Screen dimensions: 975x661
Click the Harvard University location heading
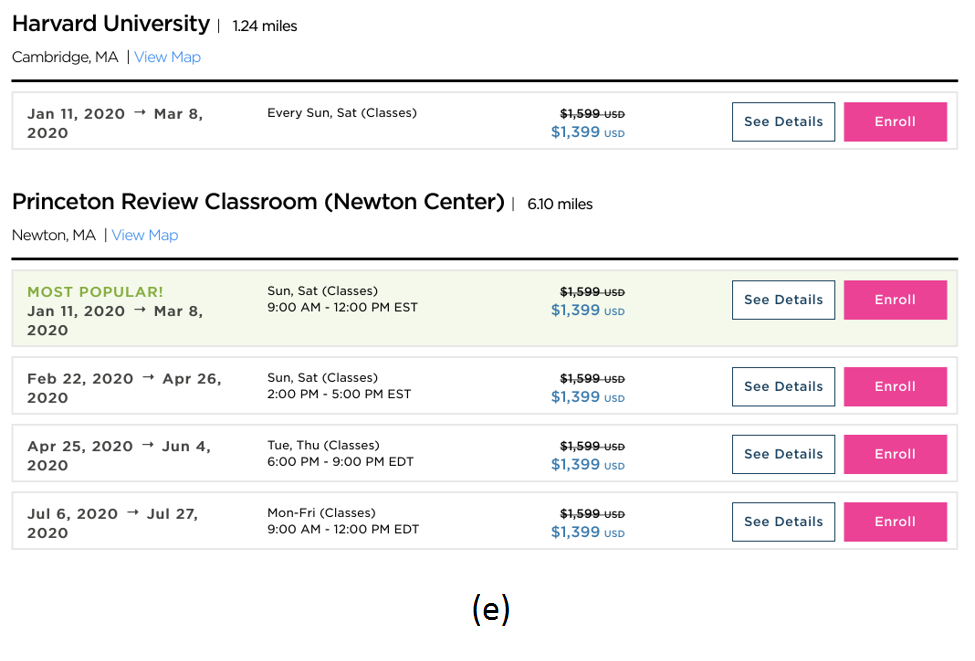(x=111, y=24)
